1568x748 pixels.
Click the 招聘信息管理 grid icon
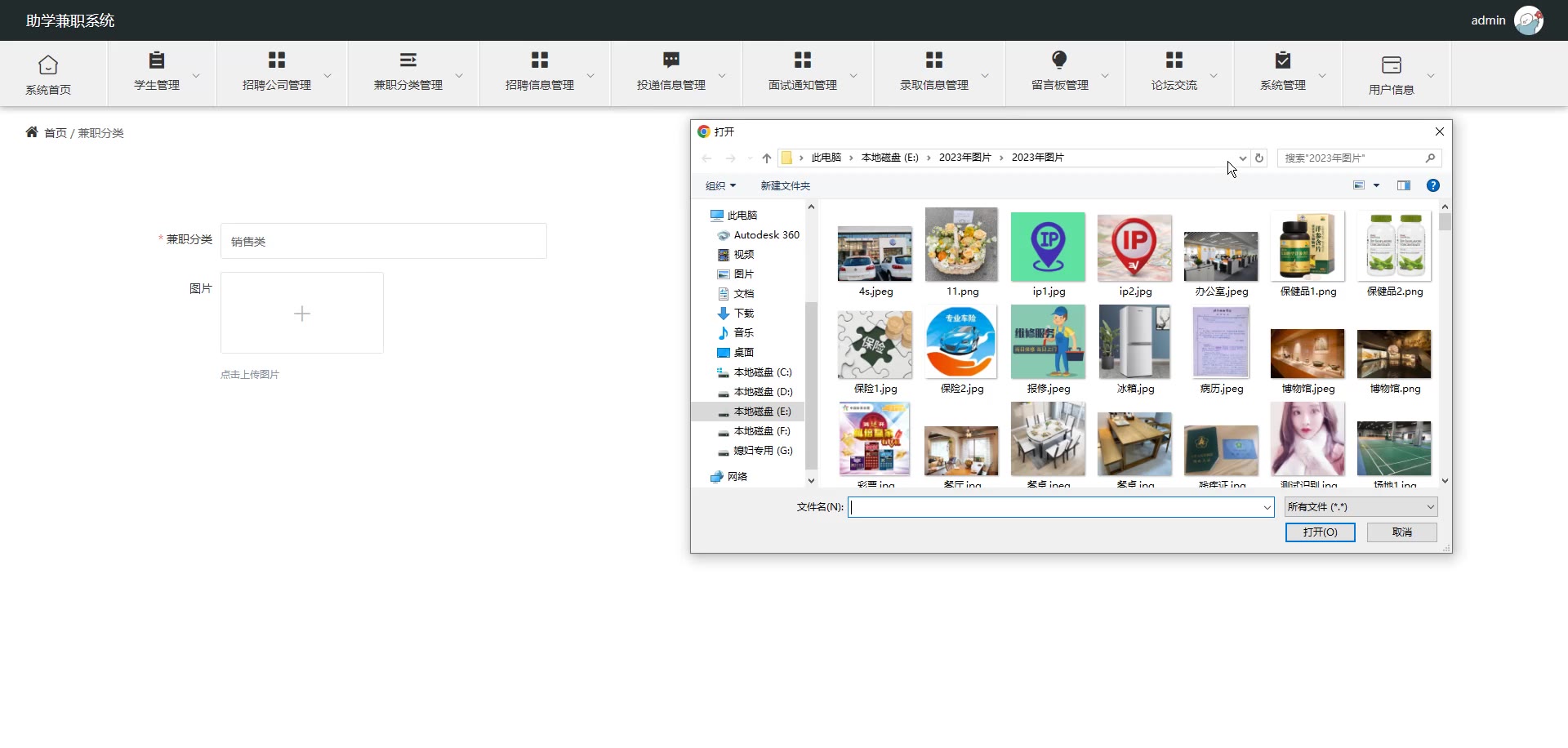point(540,60)
